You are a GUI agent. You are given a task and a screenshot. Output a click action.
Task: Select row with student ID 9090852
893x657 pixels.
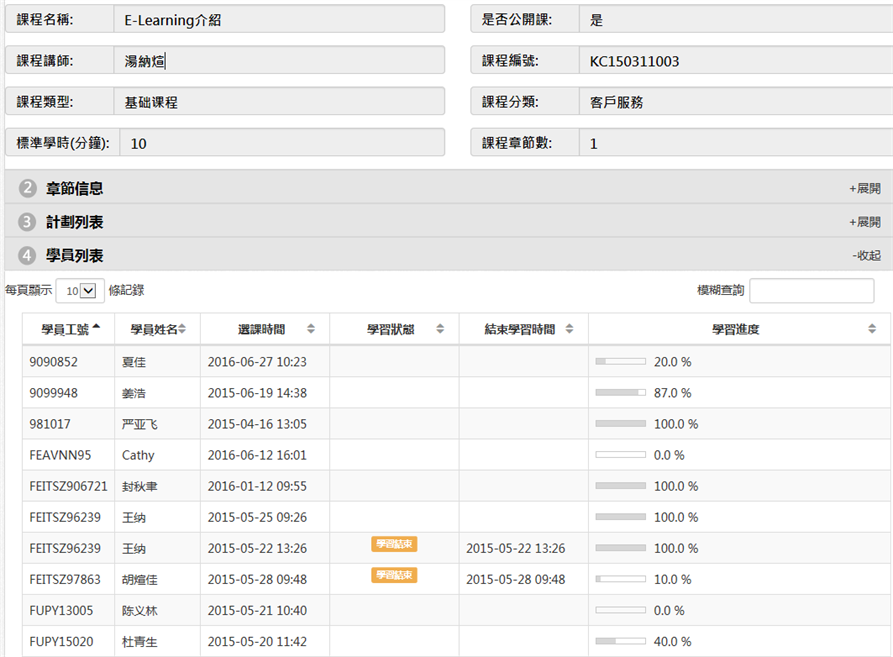[54, 362]
